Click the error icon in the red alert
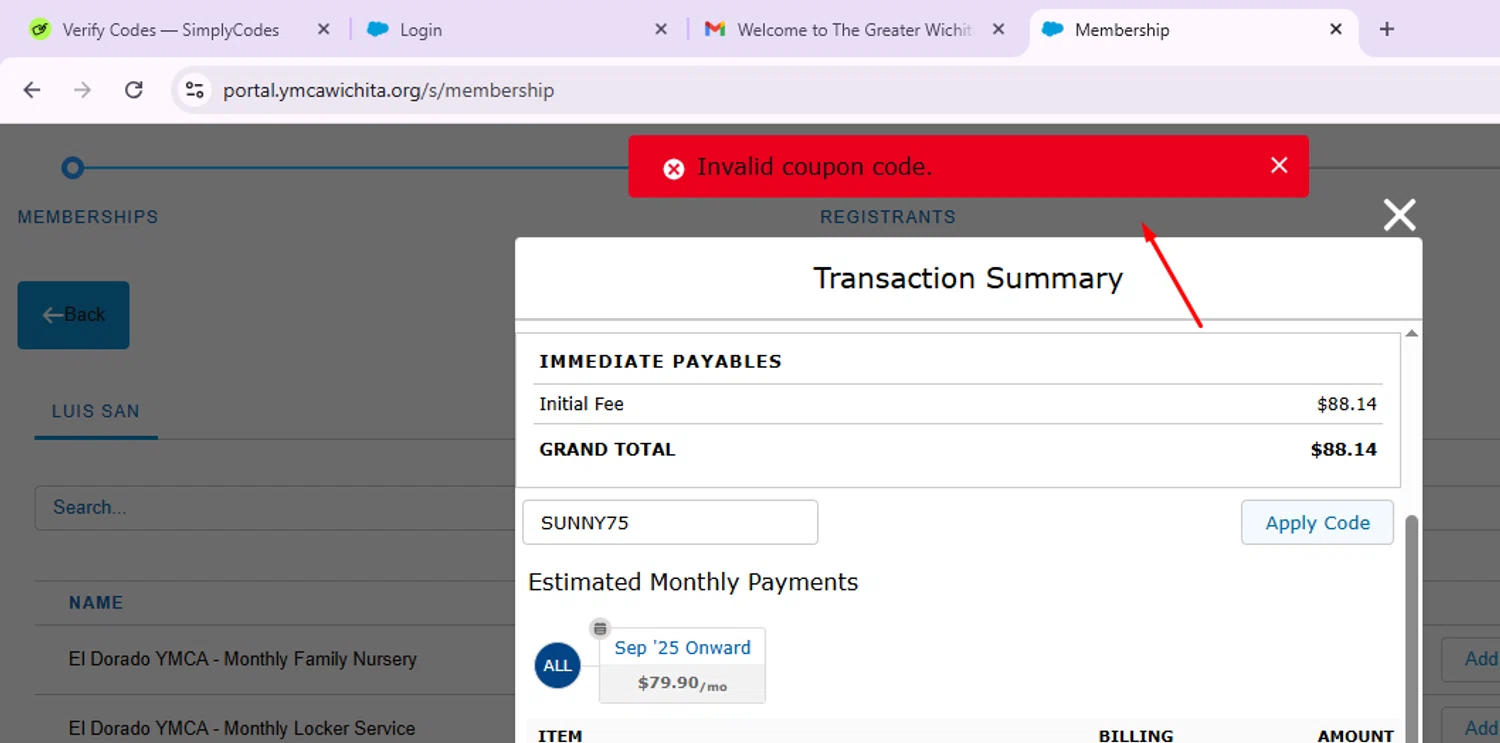This screenshot has height=743, width=1500. pos(674,169)
